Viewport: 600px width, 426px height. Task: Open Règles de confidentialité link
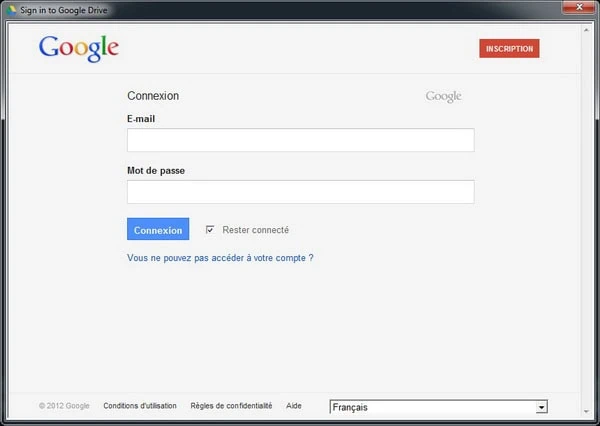[x=231, y=406]
